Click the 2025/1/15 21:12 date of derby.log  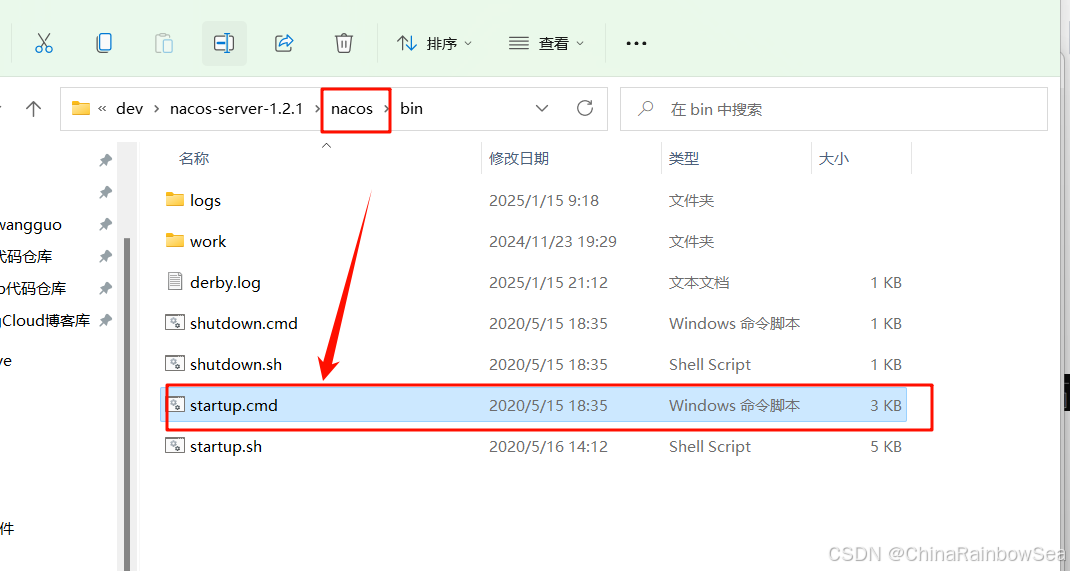(x=548, y=282)
